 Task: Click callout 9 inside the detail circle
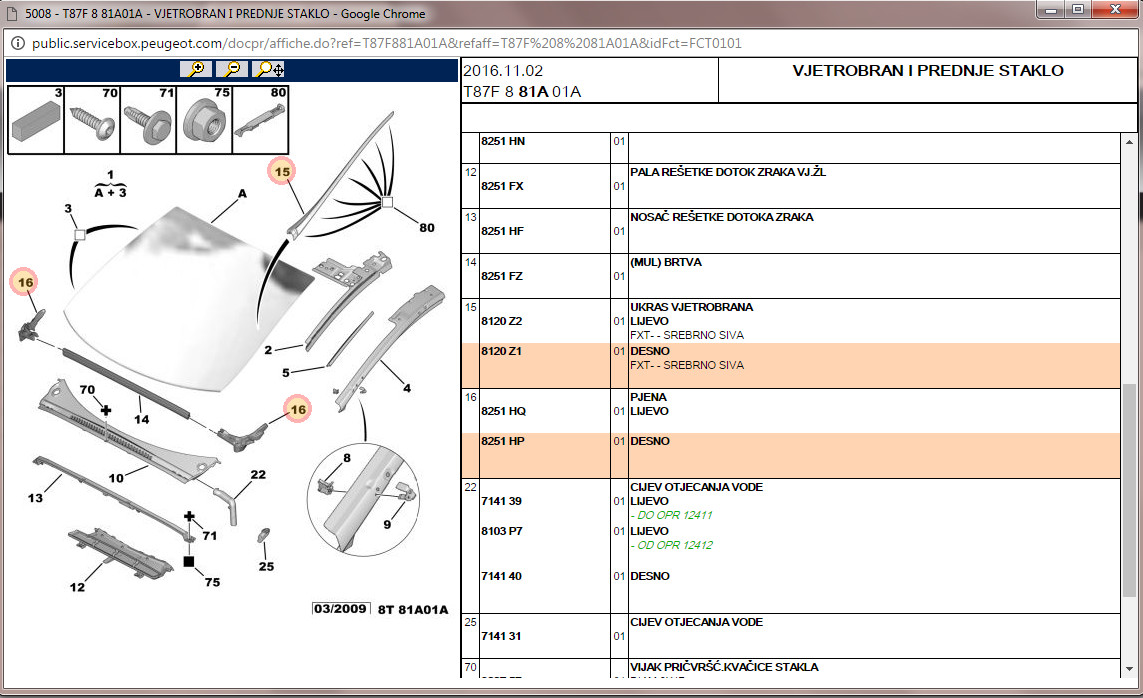click(x=387, y=525)
